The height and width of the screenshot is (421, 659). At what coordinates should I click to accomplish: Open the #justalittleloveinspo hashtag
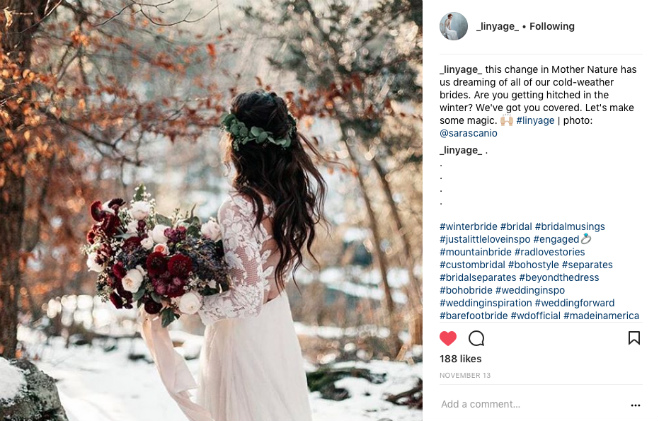[485, 239]
